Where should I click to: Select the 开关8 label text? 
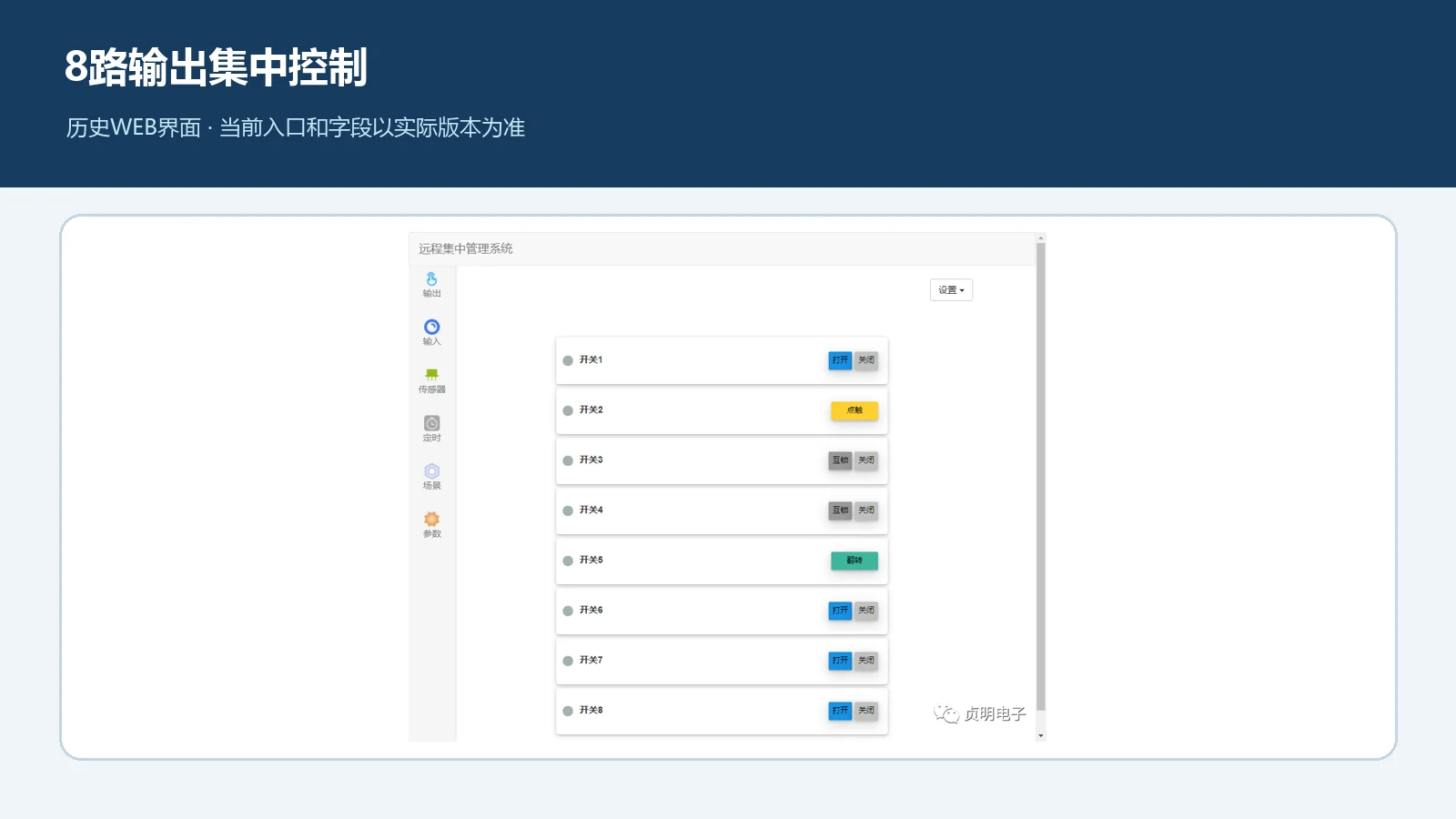tap(591, 711)
